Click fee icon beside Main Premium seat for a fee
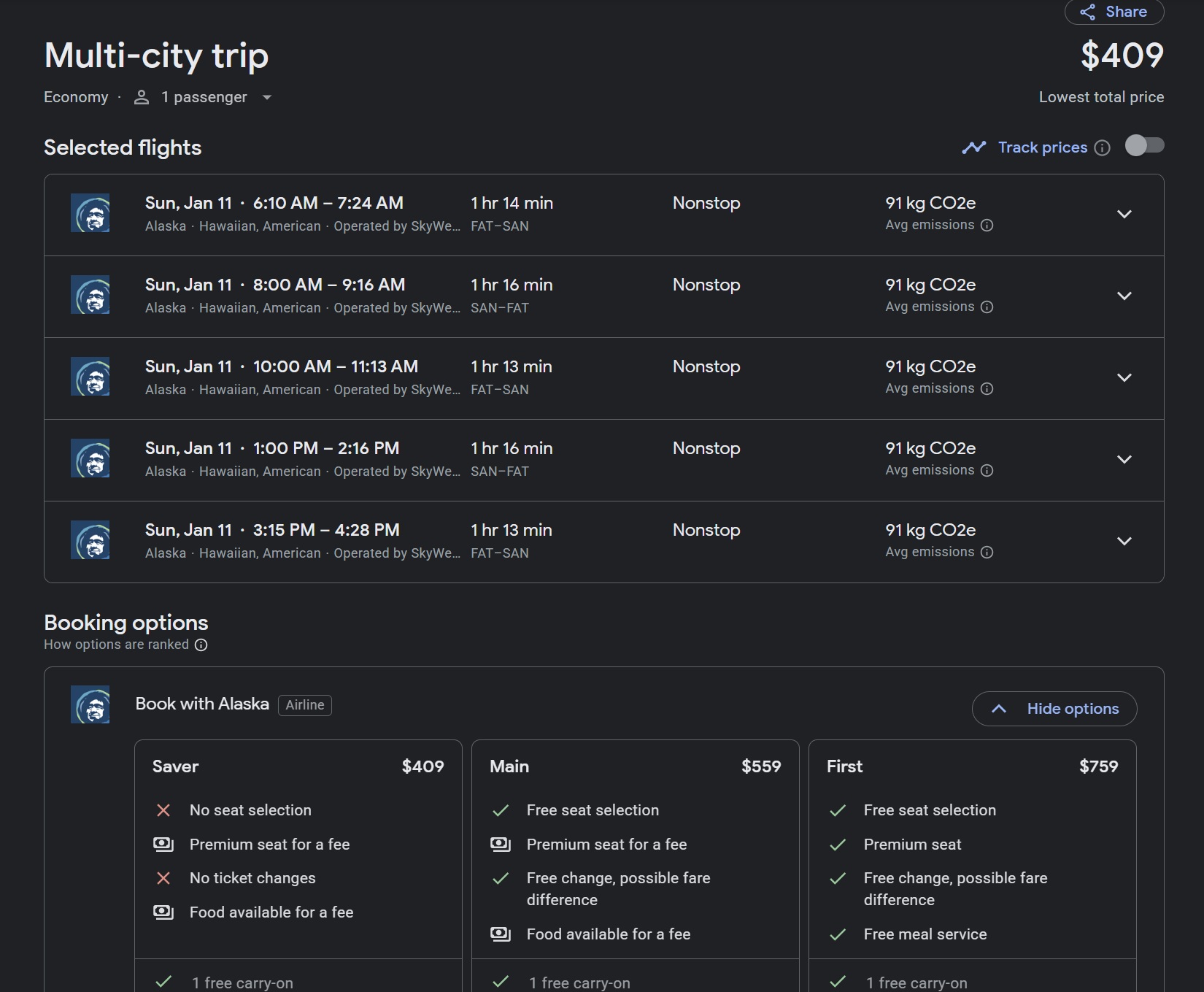The image size is (1204, 992). [501, 845]
